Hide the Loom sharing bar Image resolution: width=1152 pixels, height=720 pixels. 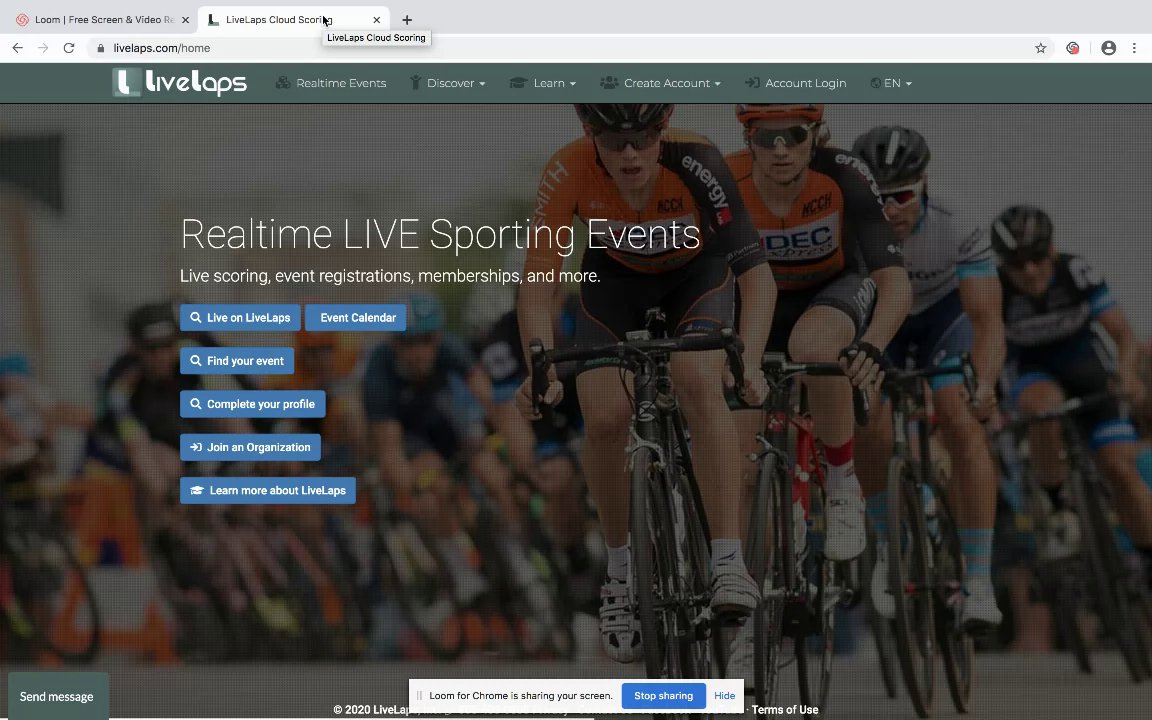click(x=724, y=695)
